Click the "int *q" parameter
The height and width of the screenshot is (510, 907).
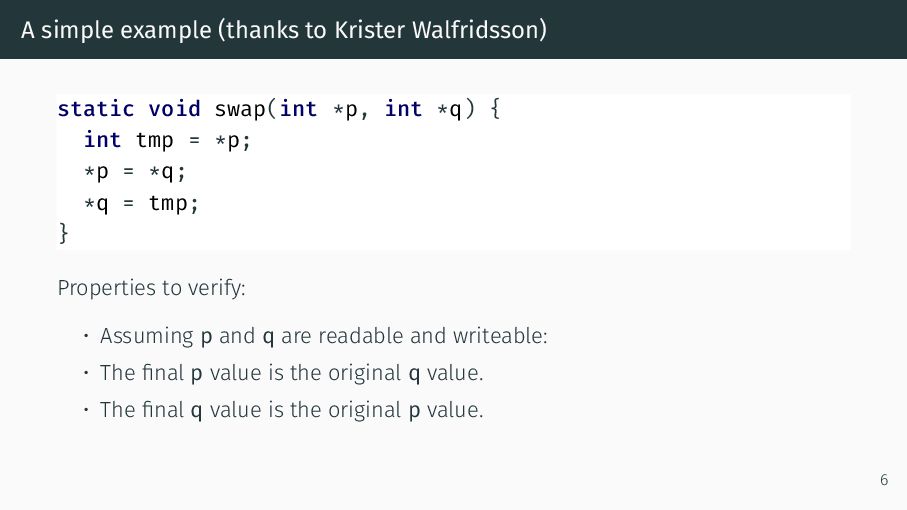click(423, 109)
